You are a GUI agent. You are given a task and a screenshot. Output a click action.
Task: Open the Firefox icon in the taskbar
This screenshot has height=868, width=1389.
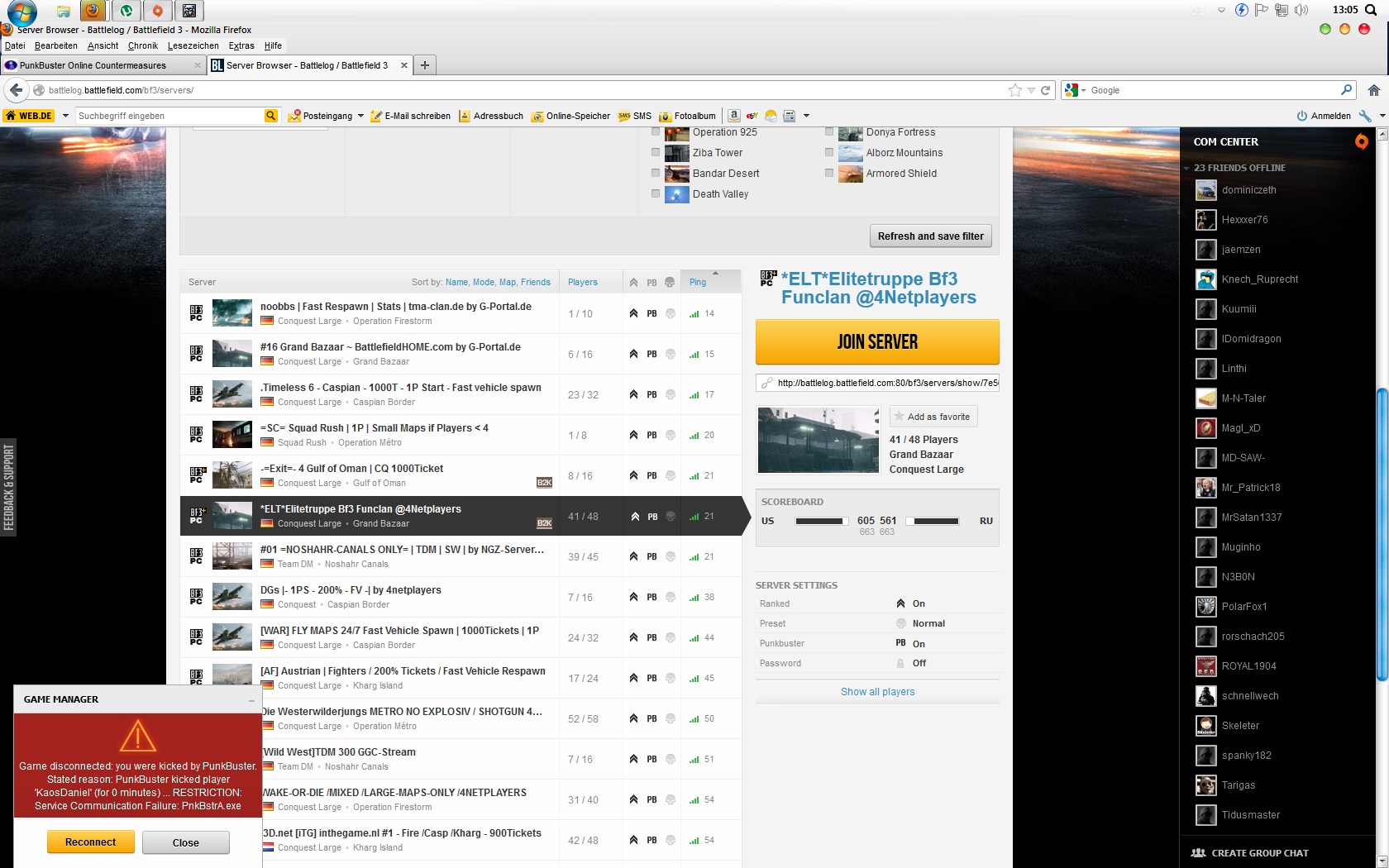coord(93,11)
